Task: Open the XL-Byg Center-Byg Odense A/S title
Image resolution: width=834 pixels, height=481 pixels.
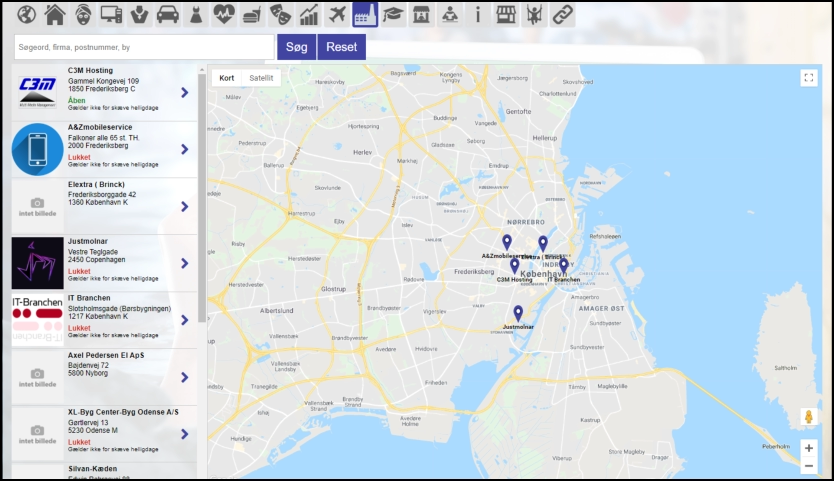Action: [123, 412]
